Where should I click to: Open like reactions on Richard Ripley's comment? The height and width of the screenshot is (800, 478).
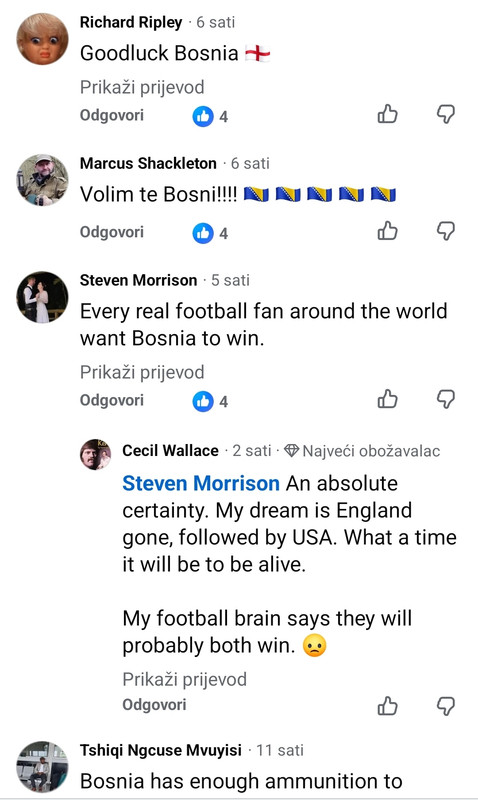click(210, 116)
